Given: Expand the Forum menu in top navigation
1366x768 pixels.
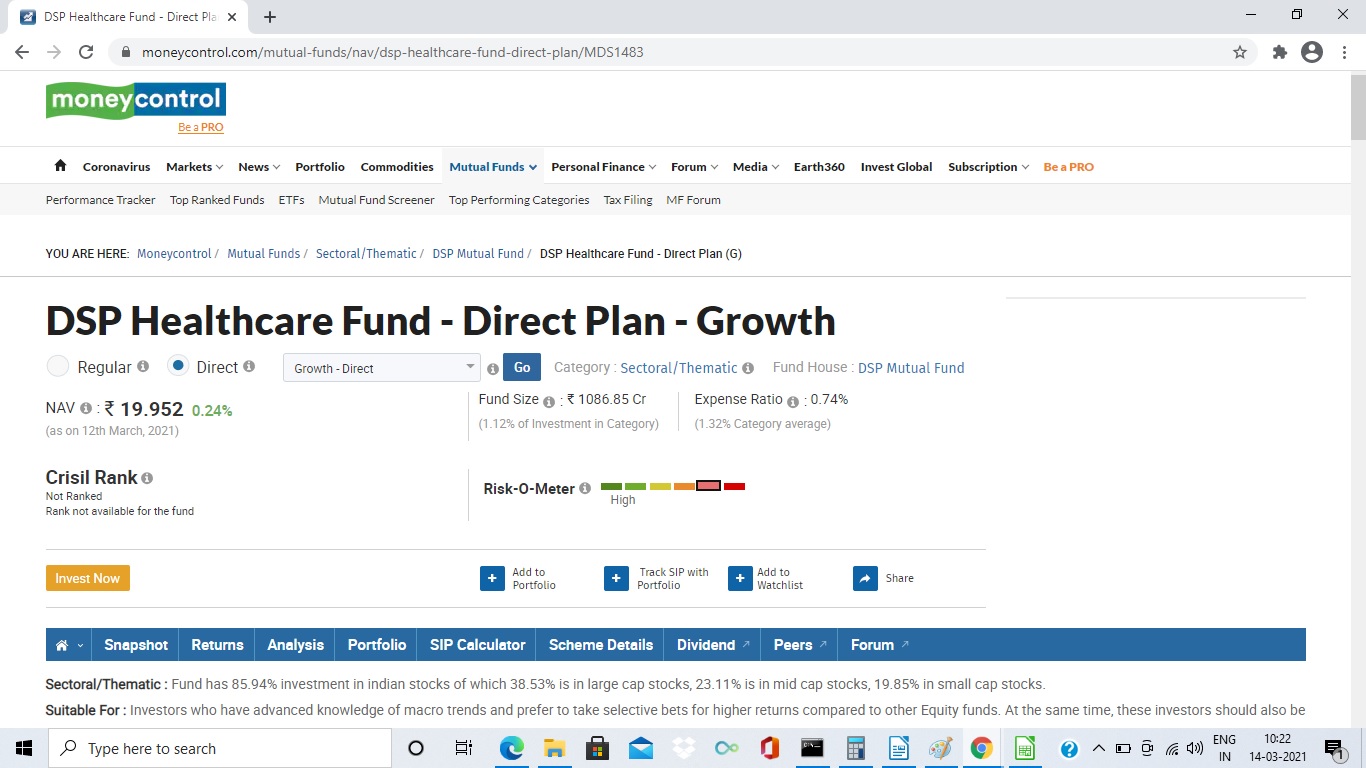Looking at the screenshot, I should (x=695, y=167).
